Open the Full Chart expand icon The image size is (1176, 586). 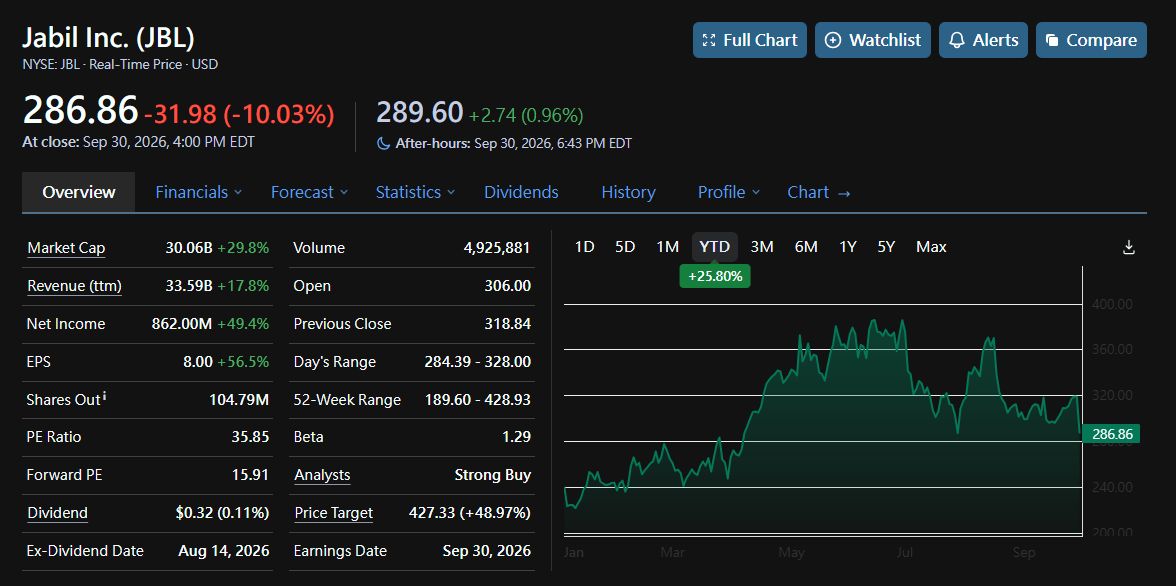point(709,41)
